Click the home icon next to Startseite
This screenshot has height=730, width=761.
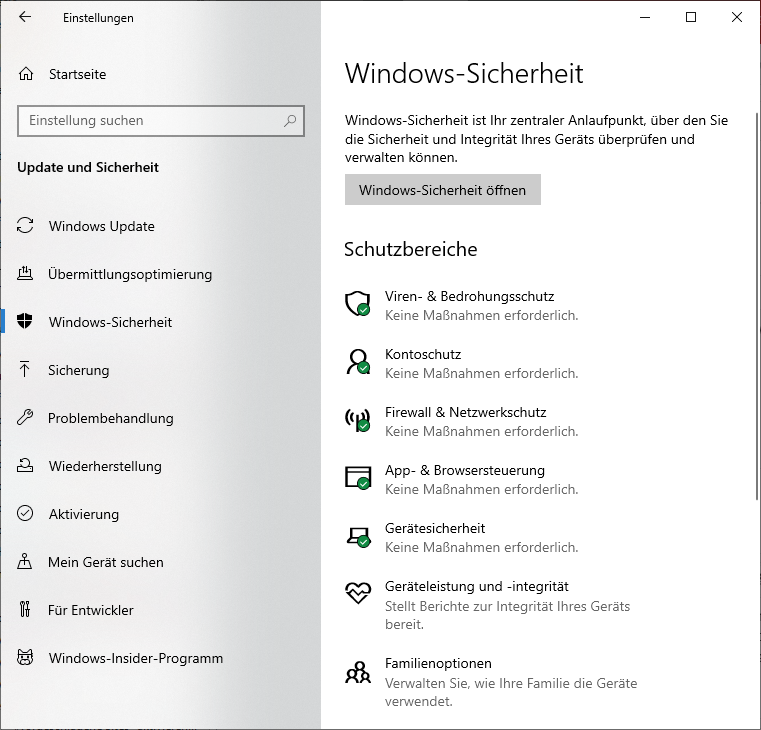click(26, 74)
